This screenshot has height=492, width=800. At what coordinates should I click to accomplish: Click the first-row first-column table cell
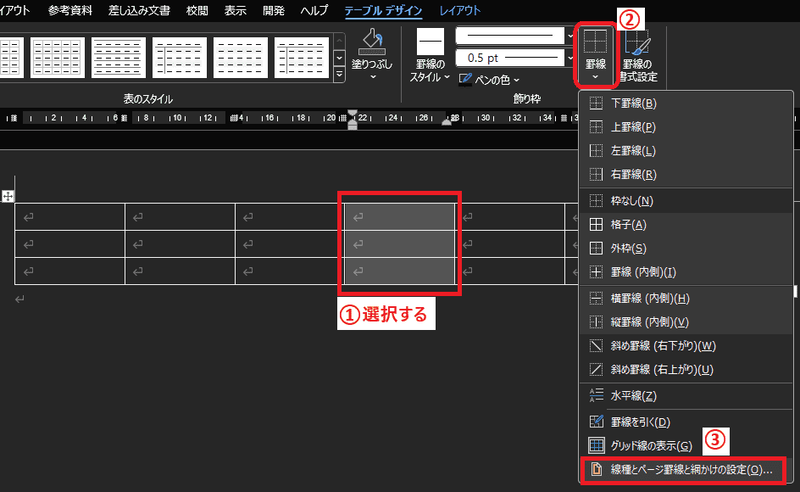tap(69, 217)
